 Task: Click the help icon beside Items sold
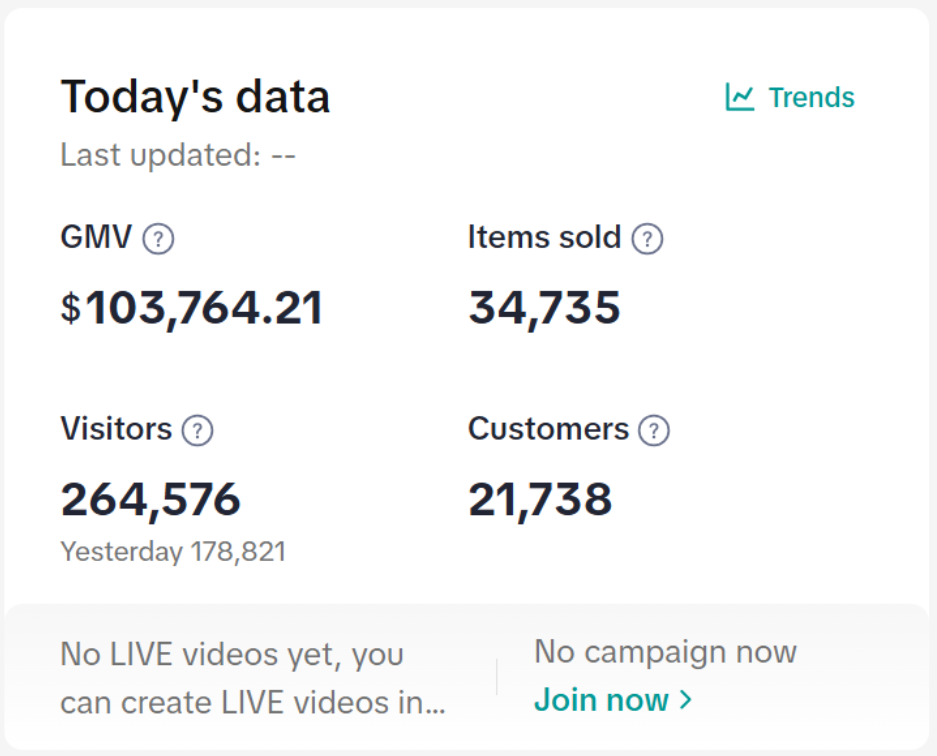[648, 239]
